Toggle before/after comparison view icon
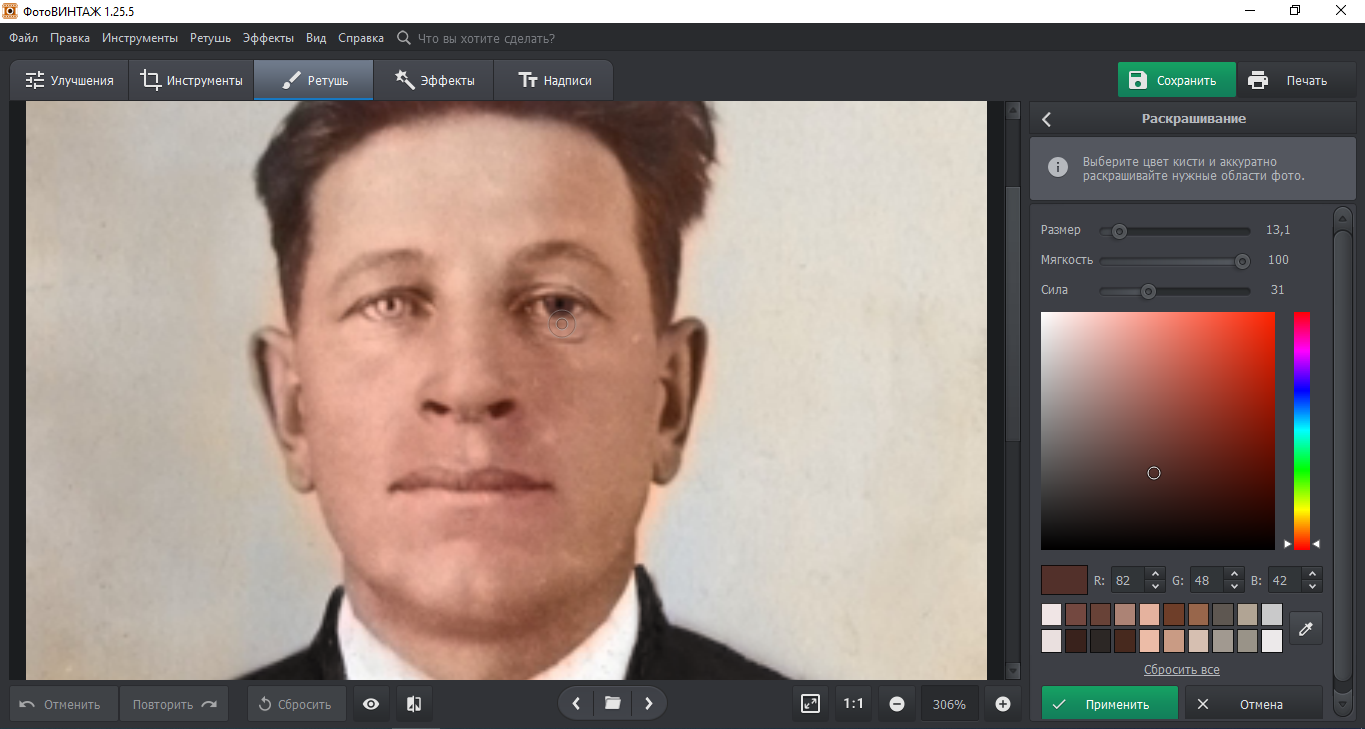This screenshot has width=1365, height=729. [414, 704]
